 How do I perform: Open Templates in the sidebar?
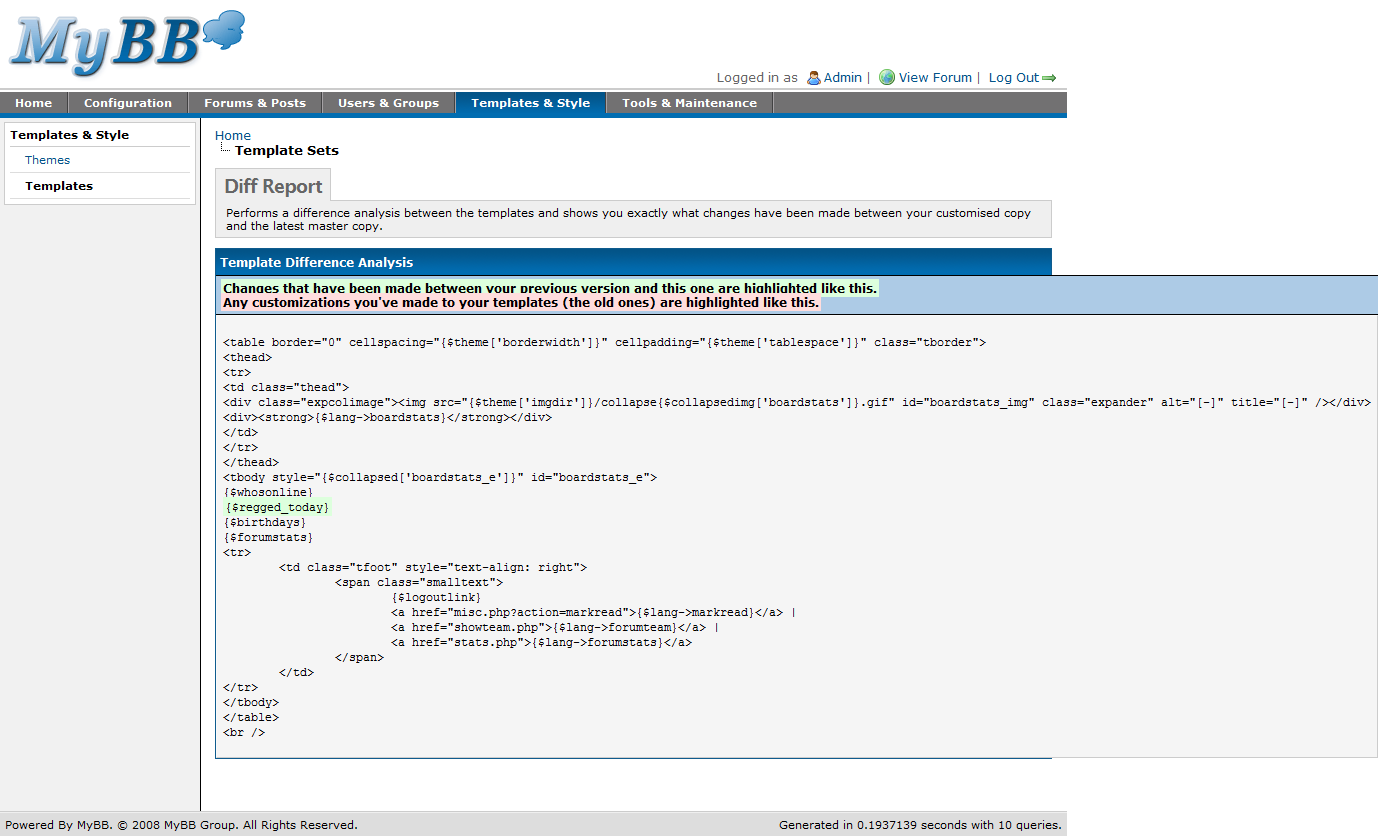click(x=59, y=186)
